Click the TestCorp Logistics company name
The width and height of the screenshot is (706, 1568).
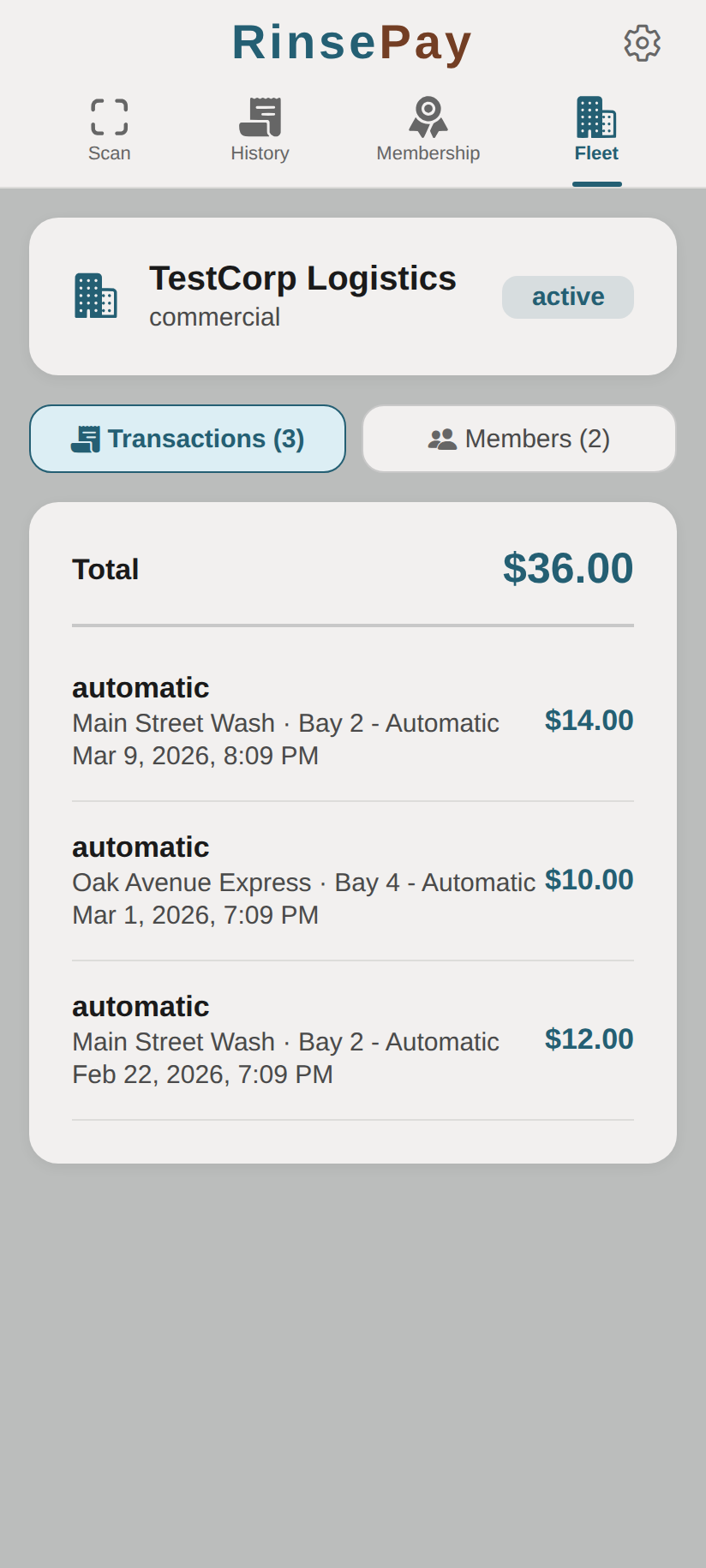(302, 278)
